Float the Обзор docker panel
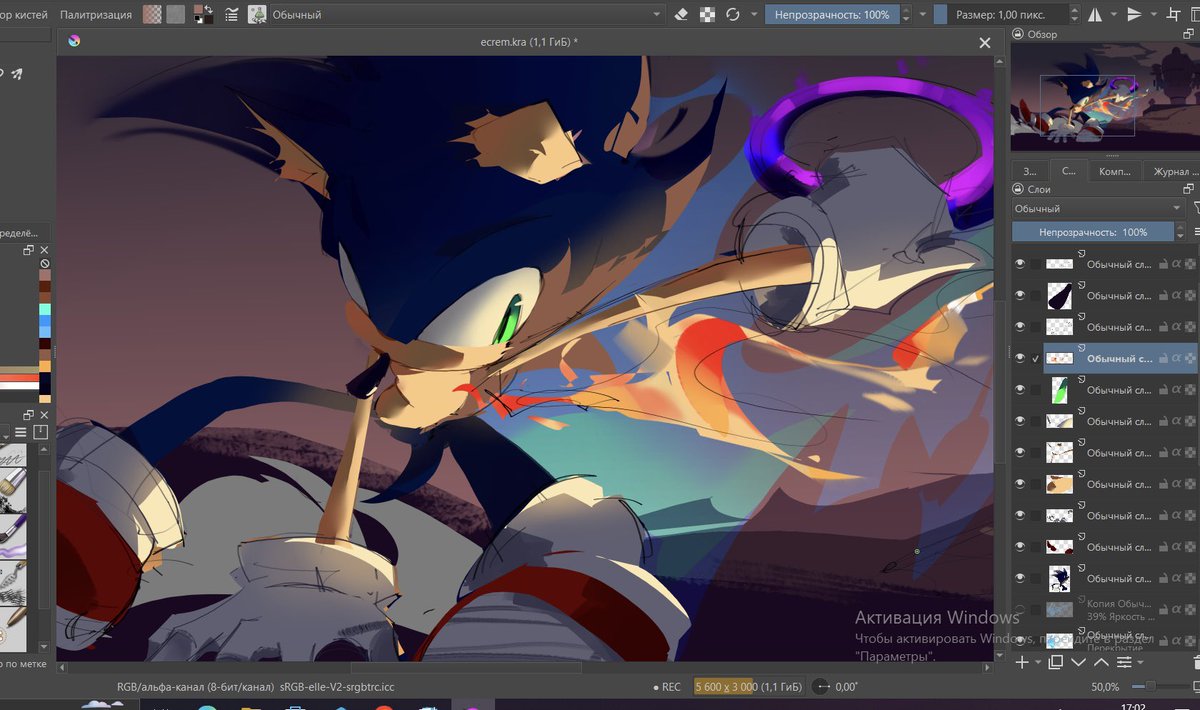This screenshot has height=710, width=1200. click(1189, 34)
